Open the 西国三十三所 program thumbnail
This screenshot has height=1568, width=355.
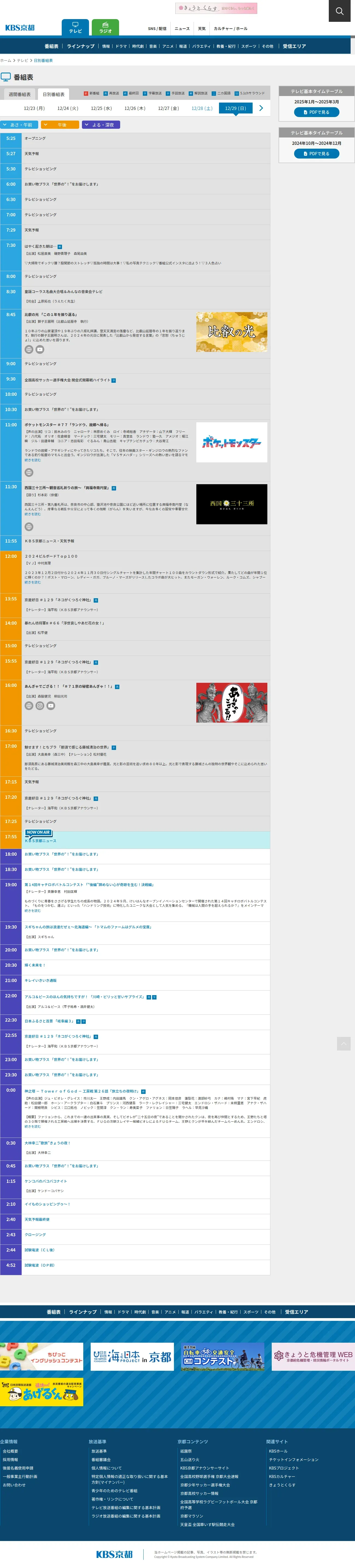click(231, 504)
